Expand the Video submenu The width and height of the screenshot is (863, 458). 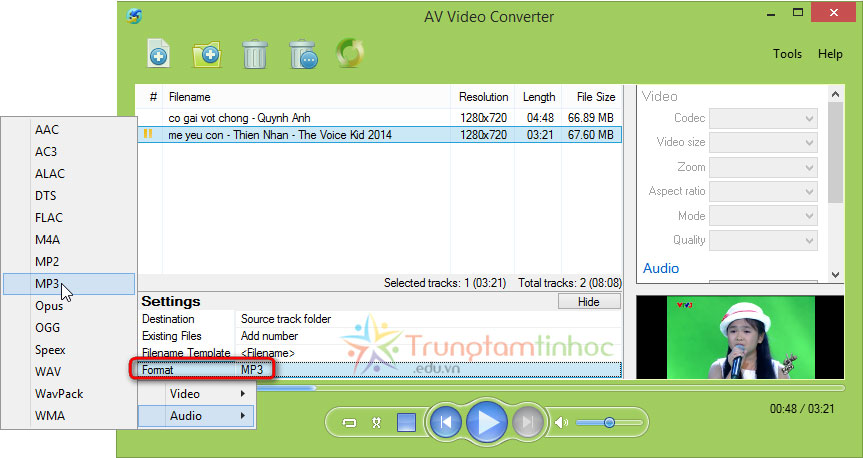(196, 394)
